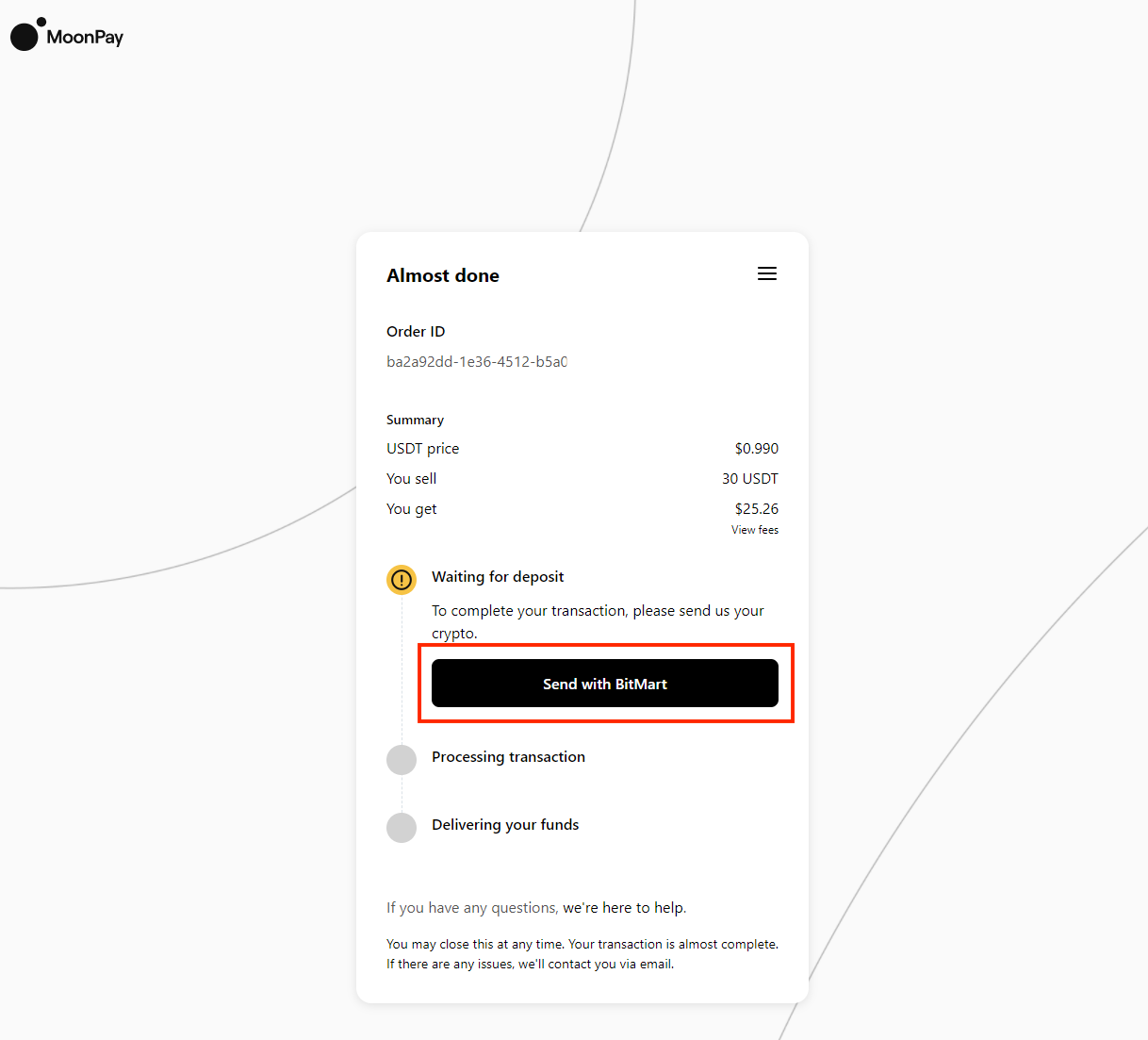
Task: Select the Order ID value ba2a92dd
Action: click(x=476, y=361)
